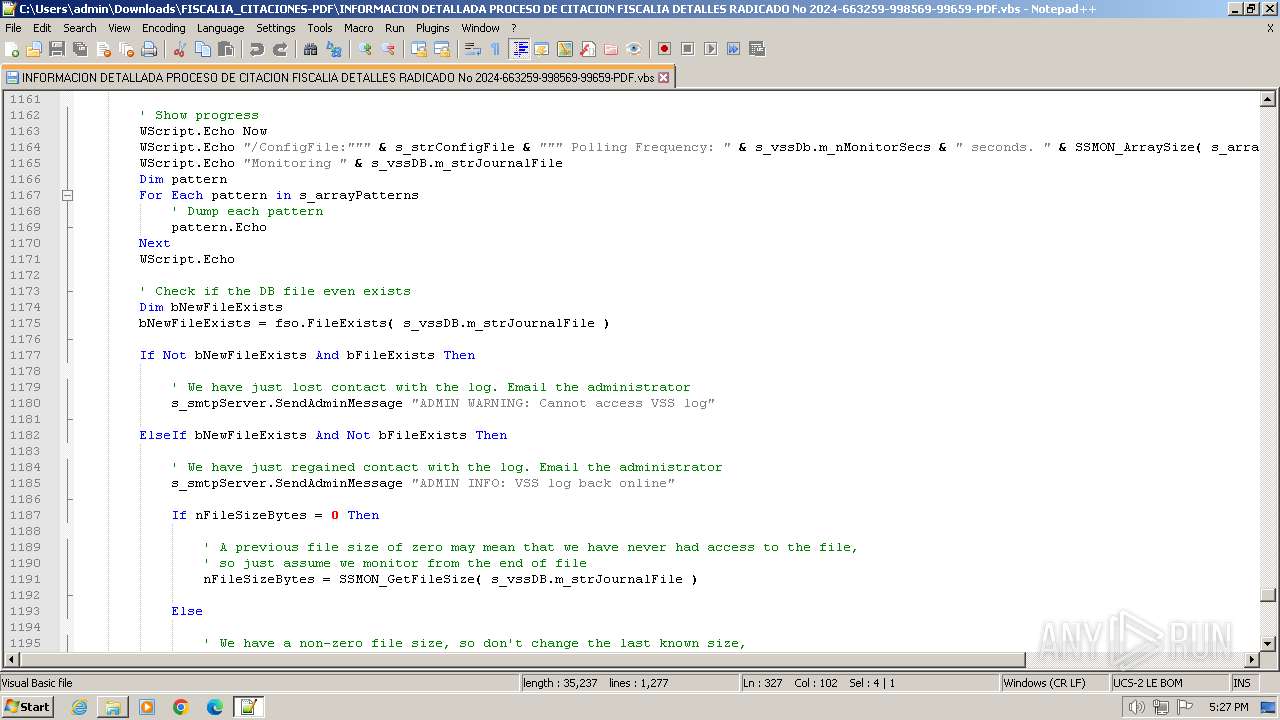Click the Print toolbar icon
The width and height of the screenshot is (1280, 720).
pos(149,49)
